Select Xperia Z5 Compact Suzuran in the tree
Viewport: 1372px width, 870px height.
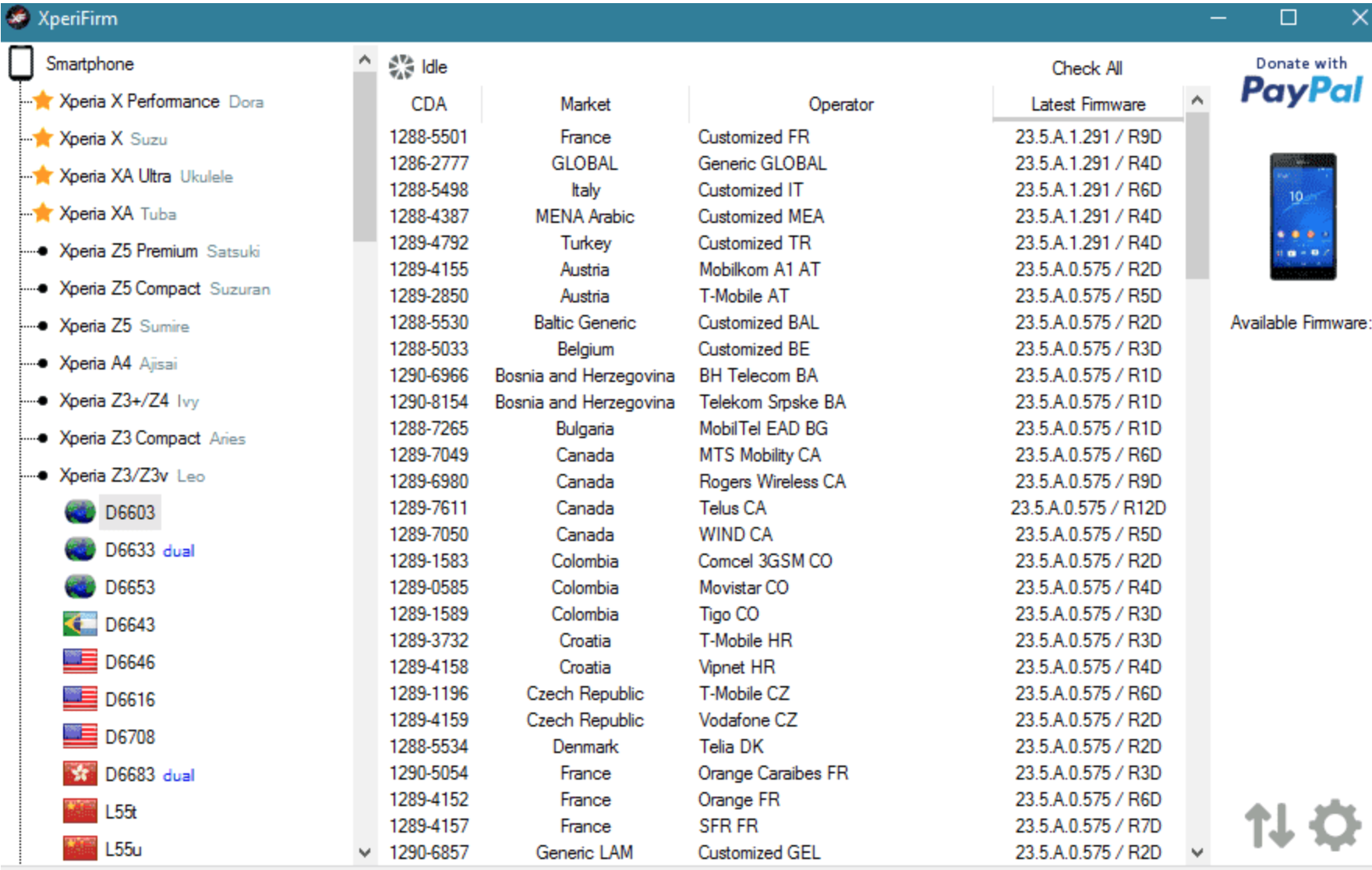tap(164, 288)
